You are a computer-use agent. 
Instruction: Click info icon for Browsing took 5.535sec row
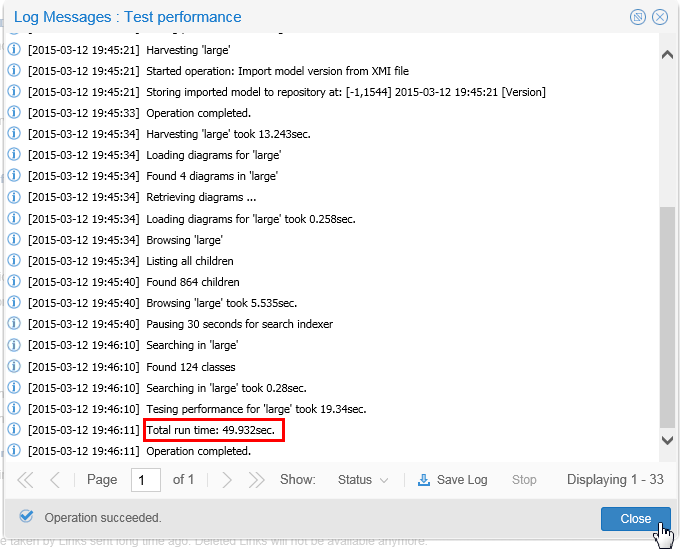point(14,302)
